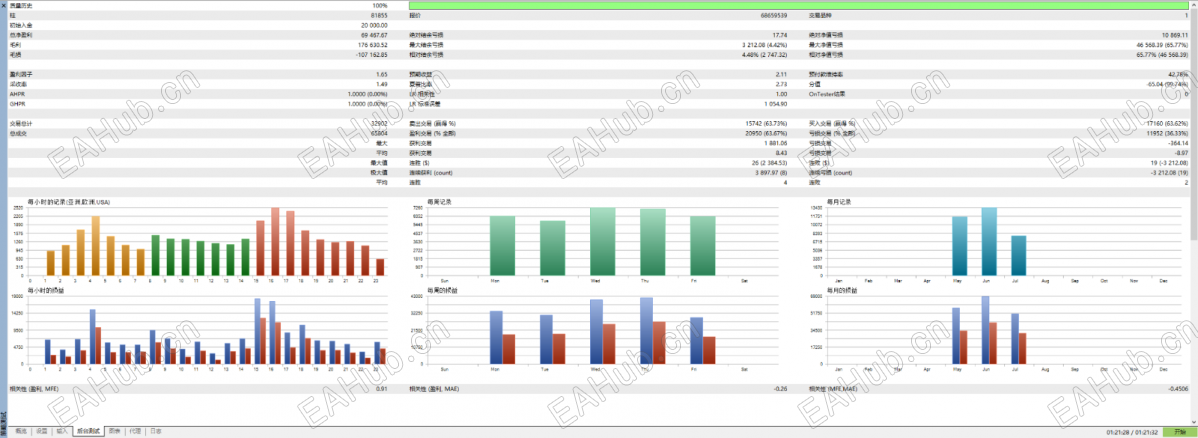Click the value 4.48% (2 747.32)
Viewport: 1198px width, 438px height.
pyautogui.click(x=765, y=55)
